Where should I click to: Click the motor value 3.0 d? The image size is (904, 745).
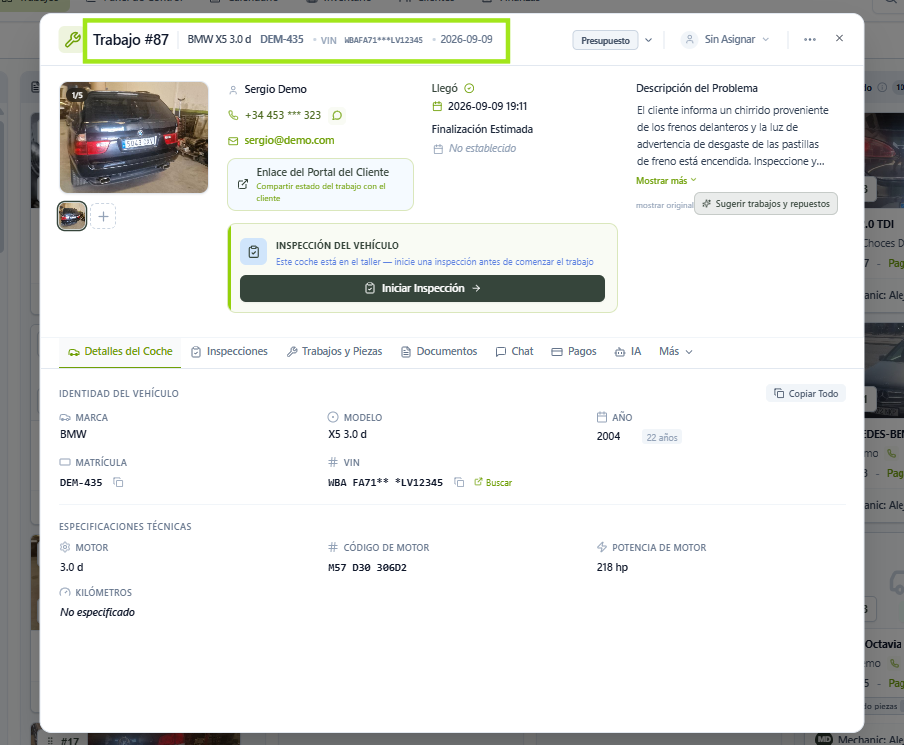tap(71, 567)
